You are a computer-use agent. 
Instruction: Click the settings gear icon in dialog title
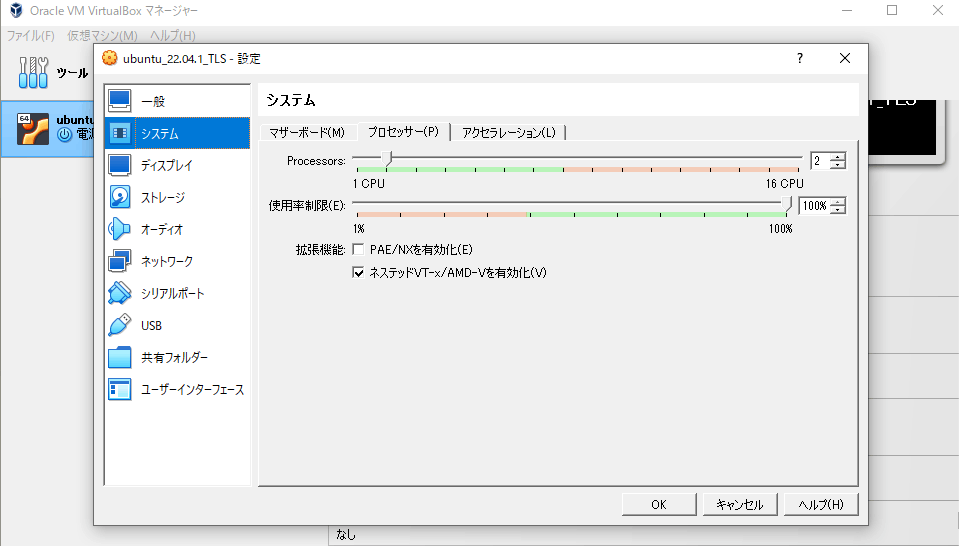click(x=109, y=58)
